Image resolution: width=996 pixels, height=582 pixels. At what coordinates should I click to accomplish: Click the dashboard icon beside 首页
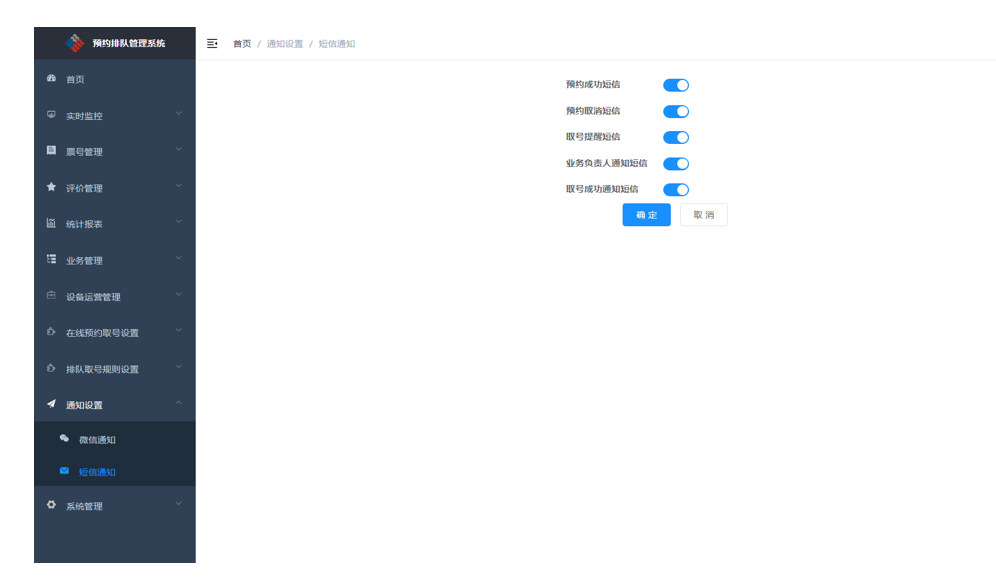point(51,79)
